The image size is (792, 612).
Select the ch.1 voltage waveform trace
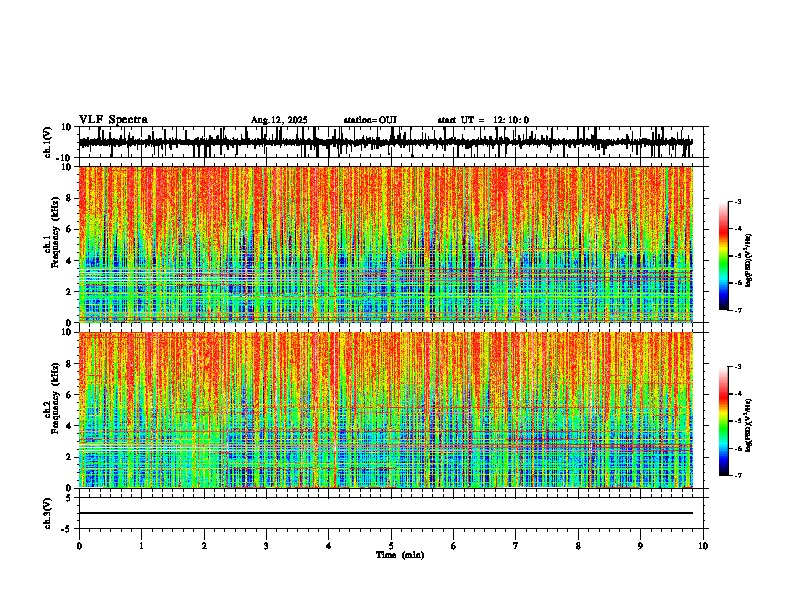(x=385, y=142)
